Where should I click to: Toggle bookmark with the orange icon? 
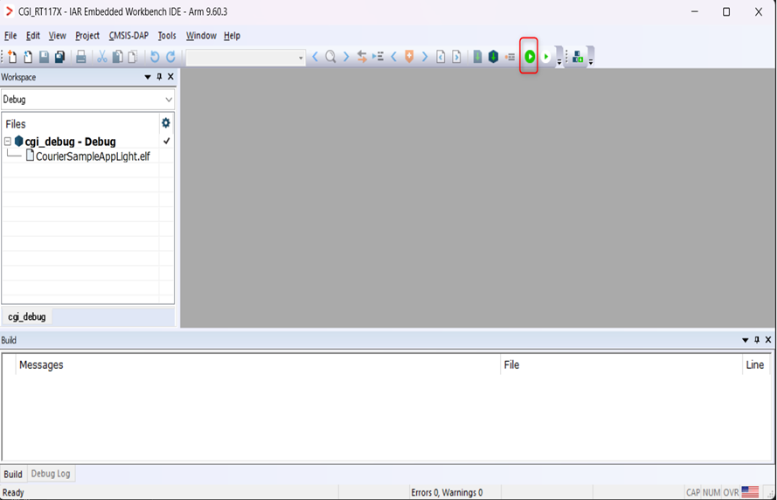409,57
